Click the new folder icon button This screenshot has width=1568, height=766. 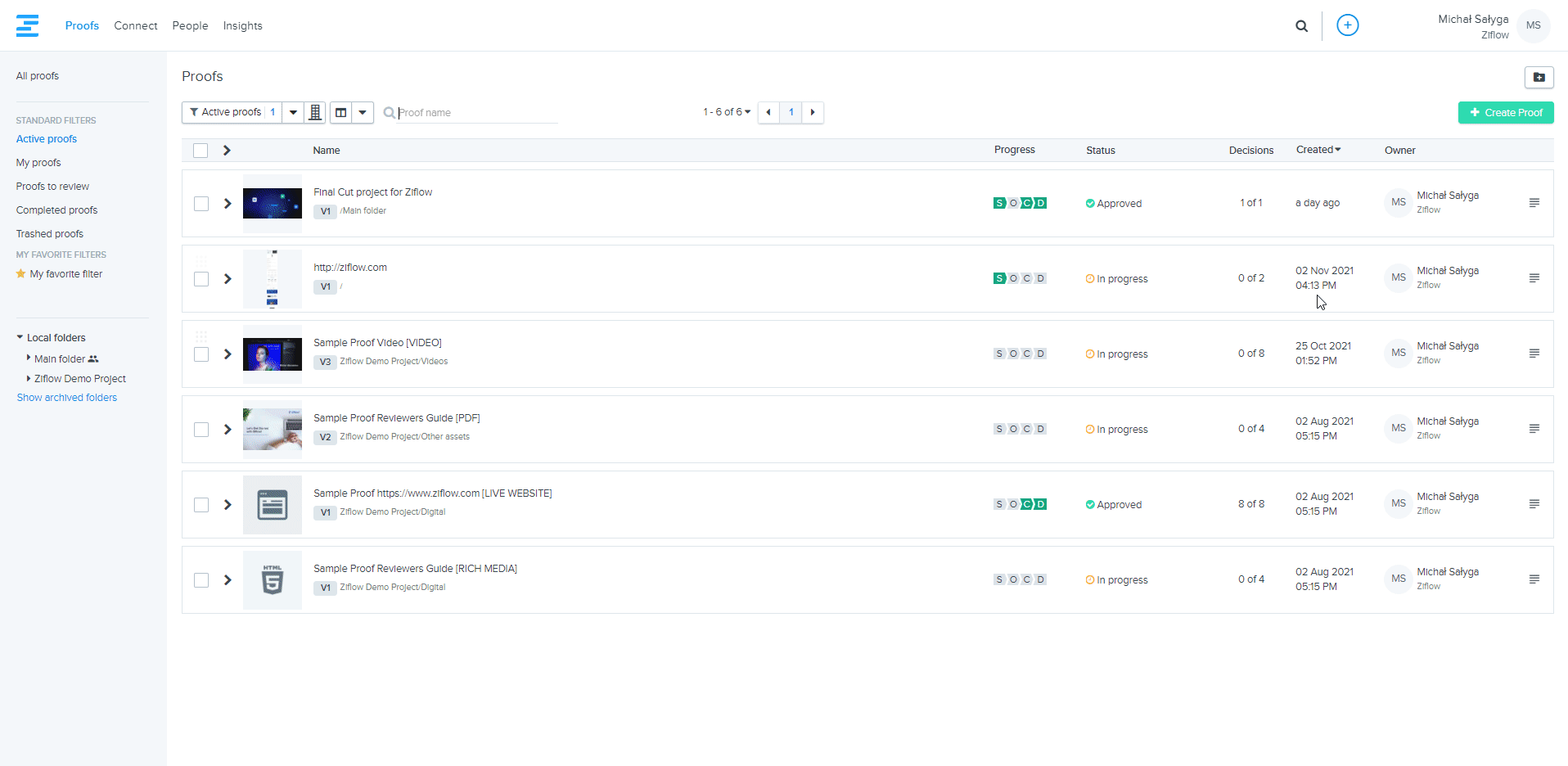[1539, 77]
